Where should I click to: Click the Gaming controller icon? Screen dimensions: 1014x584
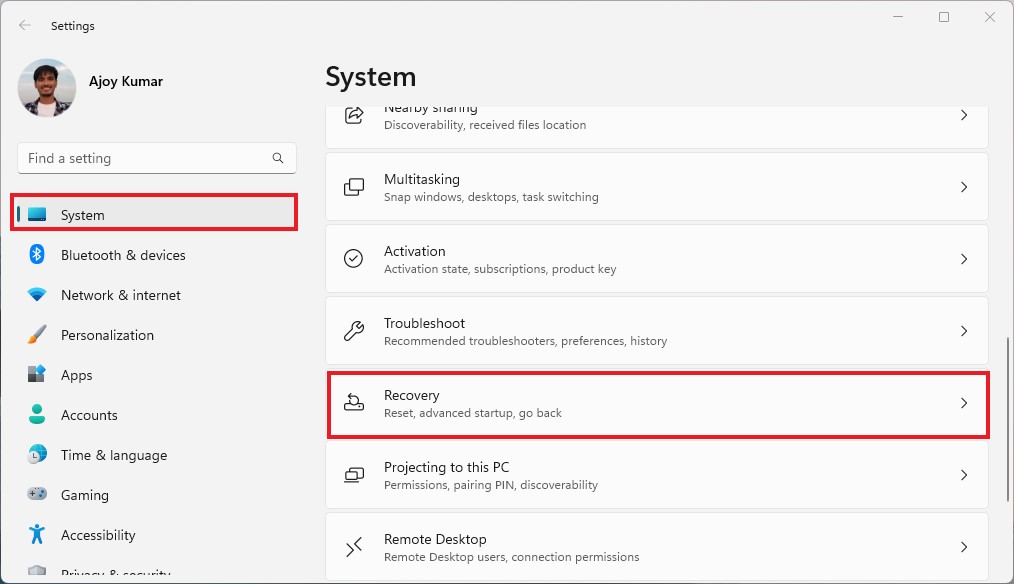click(x=37, y=495)
